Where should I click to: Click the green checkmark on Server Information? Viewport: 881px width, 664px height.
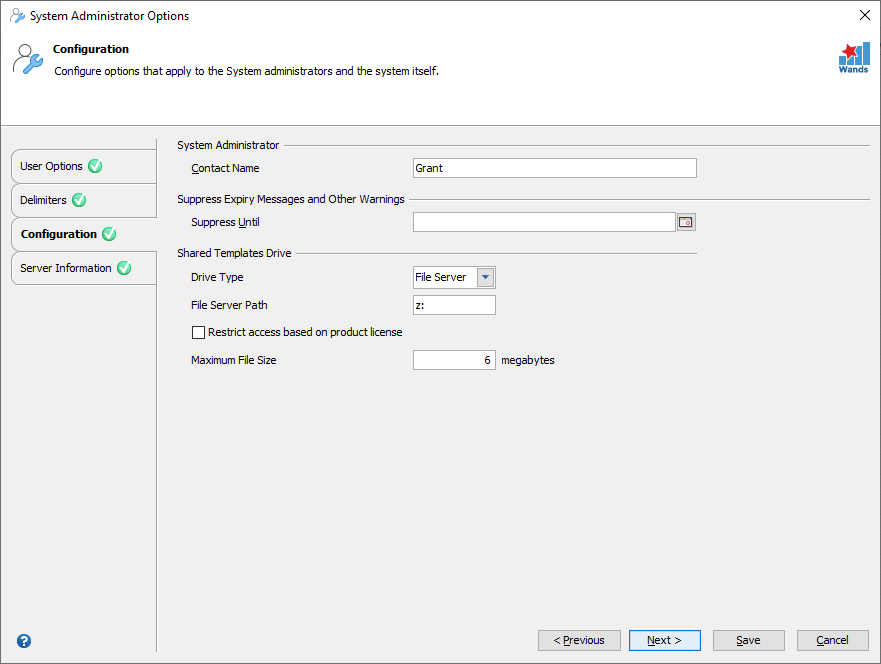(124, 267)
